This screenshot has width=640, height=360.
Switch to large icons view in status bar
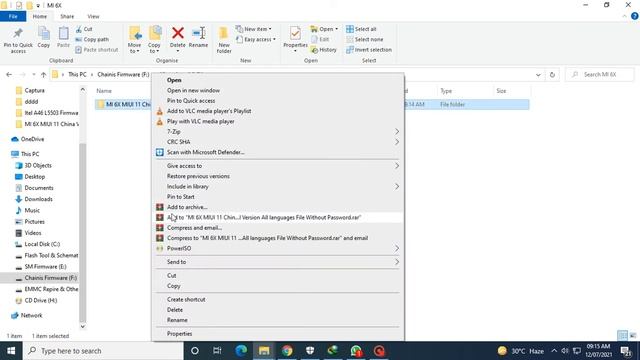pos(633,336)
